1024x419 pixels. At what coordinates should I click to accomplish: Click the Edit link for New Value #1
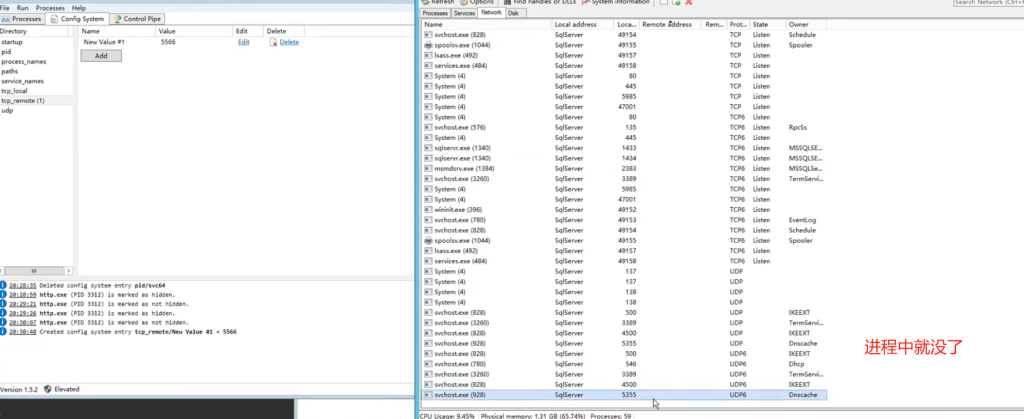(244, 42)
